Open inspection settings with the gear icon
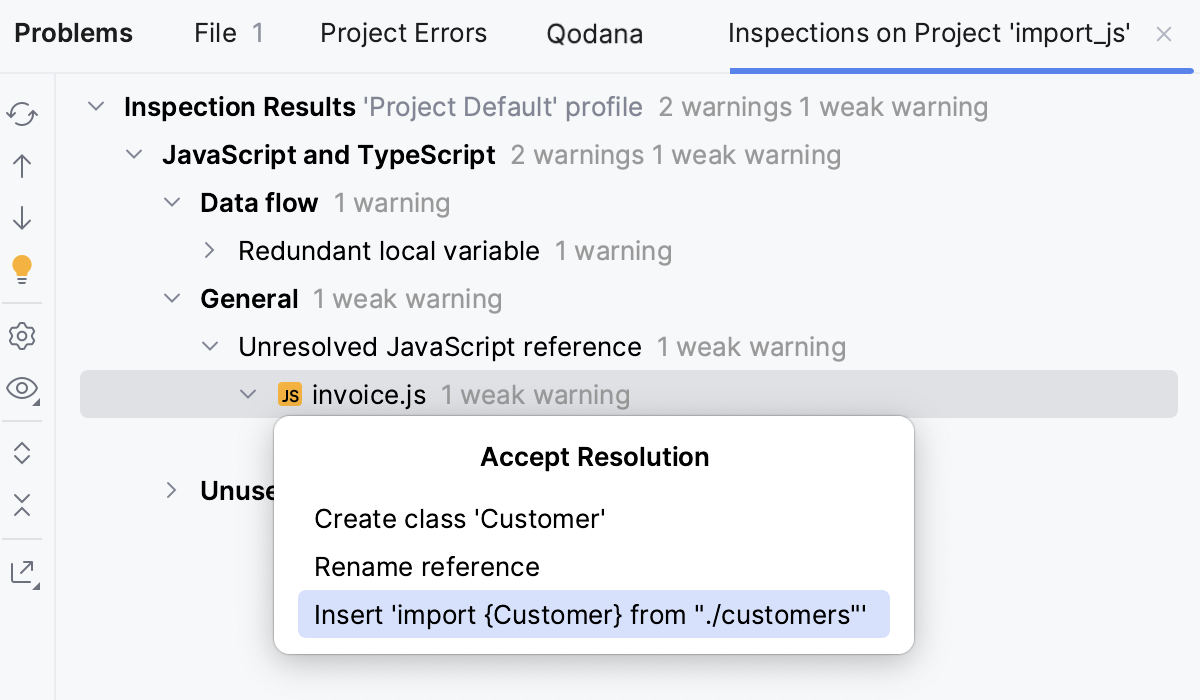This screenshot has height=700, width=1200. coord(21,337)
